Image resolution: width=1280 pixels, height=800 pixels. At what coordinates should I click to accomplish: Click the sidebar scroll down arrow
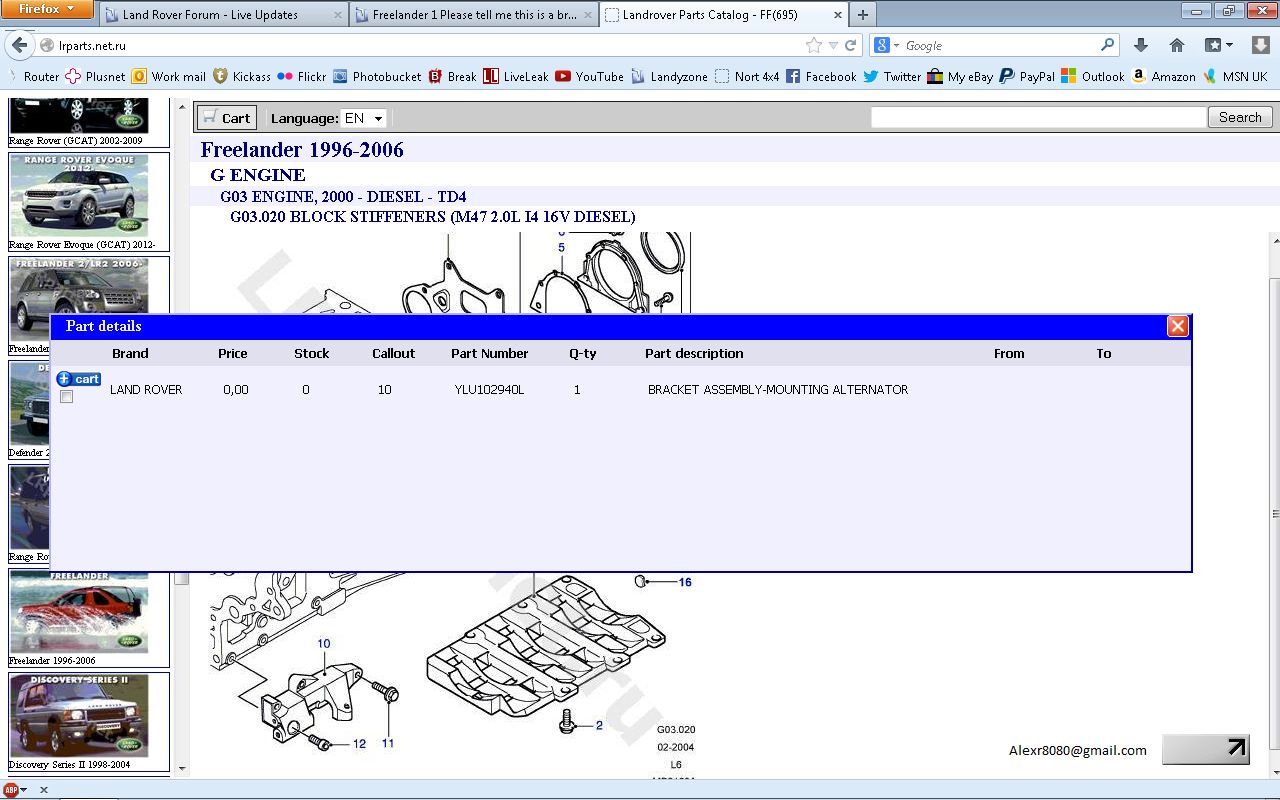(181, 768)
